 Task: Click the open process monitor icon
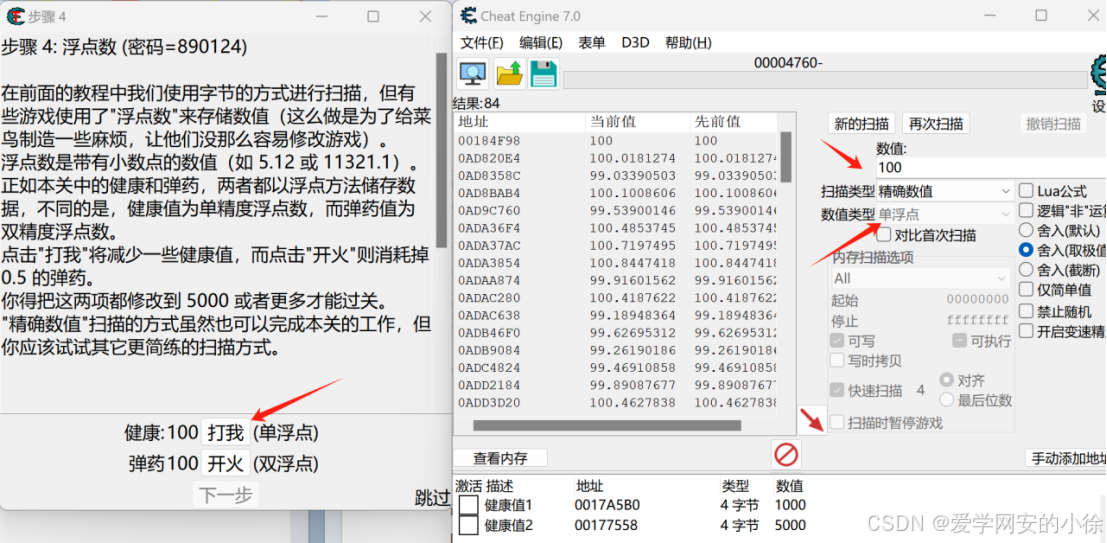(472, 73)
